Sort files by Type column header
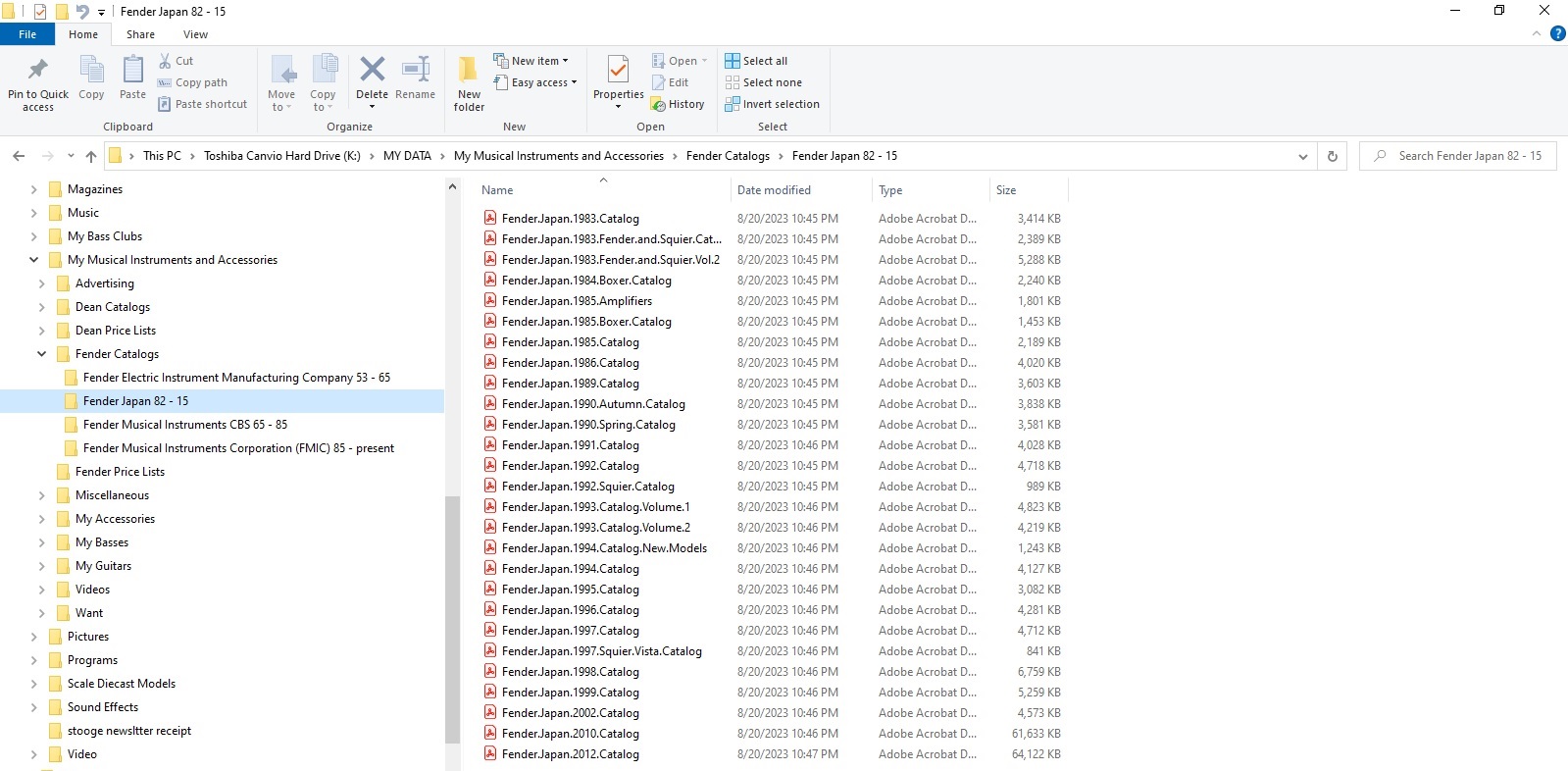This screenshot has width=1568, height=771. pyautogui.click(x=930, y=190)
